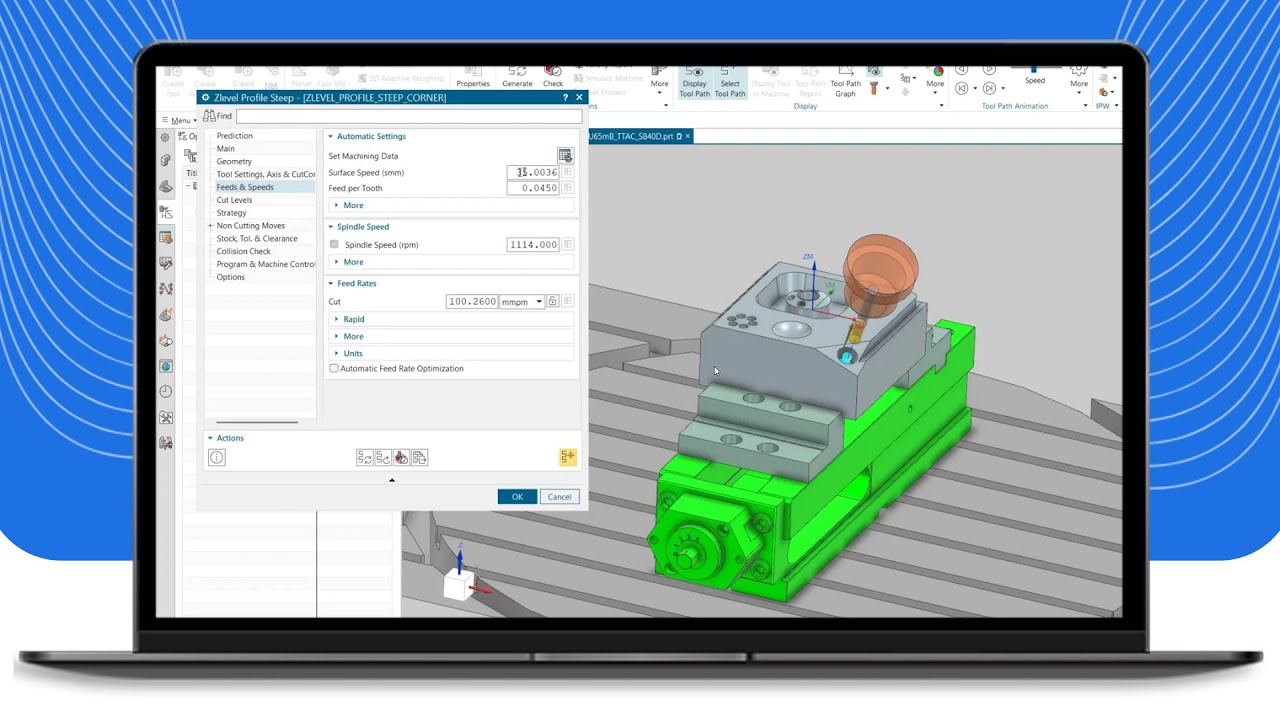1280x720 pixels.
Task: Adjust the animation Speed slider
Action: 1034,69
